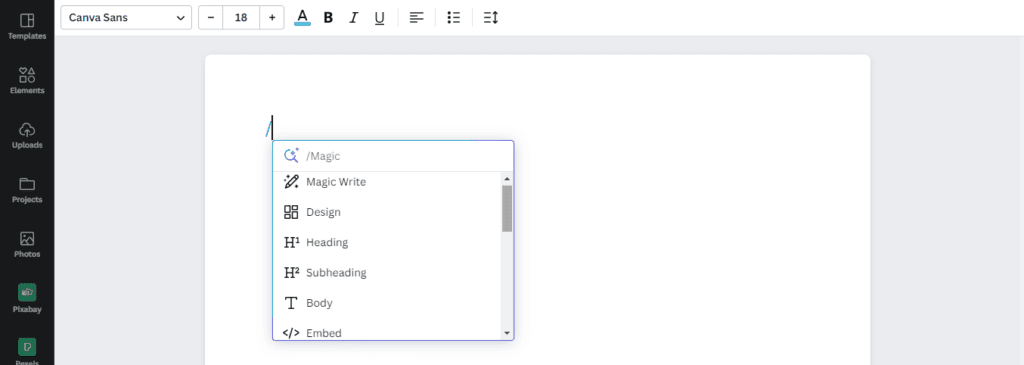The width and height of the screenshot is (1024, 365).
Task: Click the Magic Write wand icon
Action: point(291,182)
